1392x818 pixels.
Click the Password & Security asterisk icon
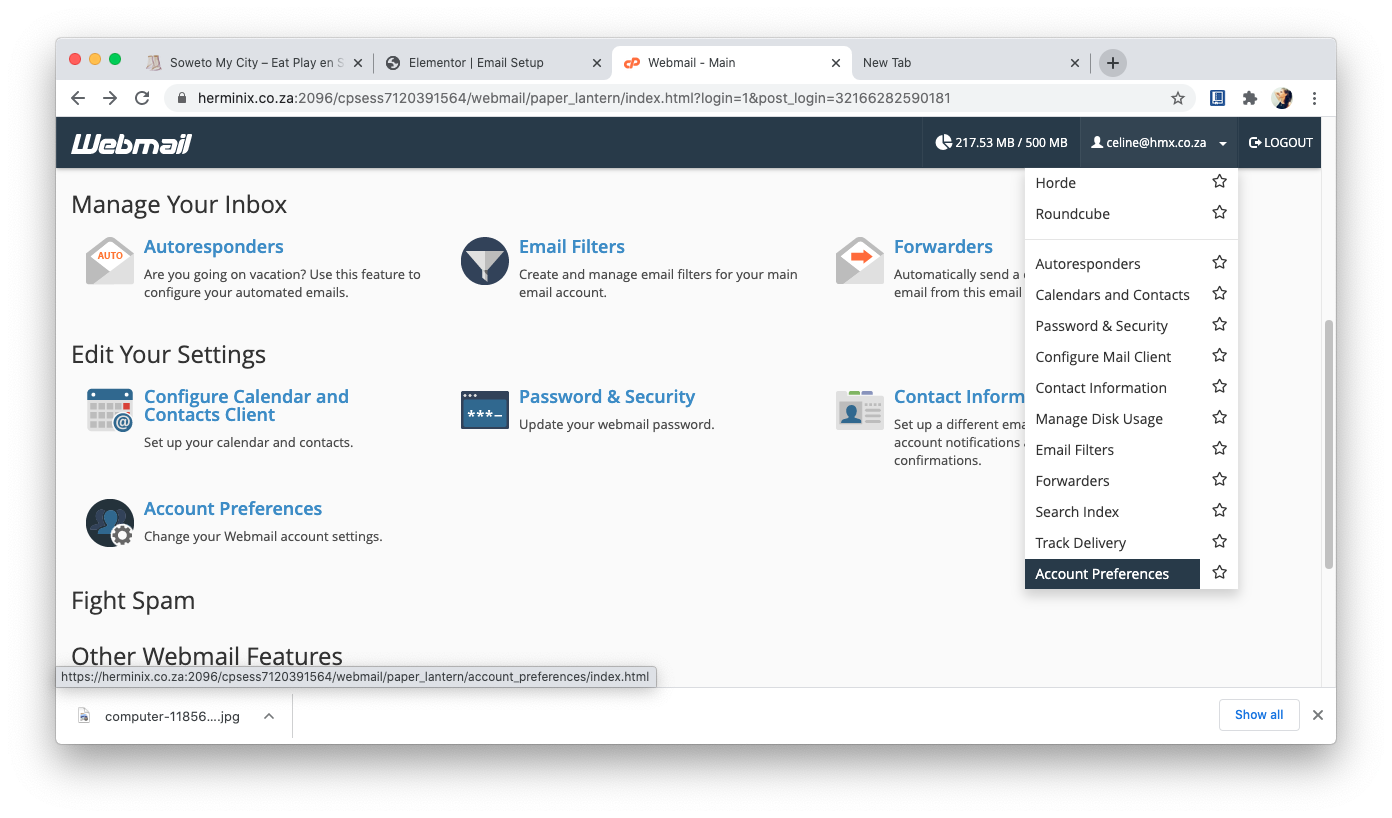tap(485, 410)
